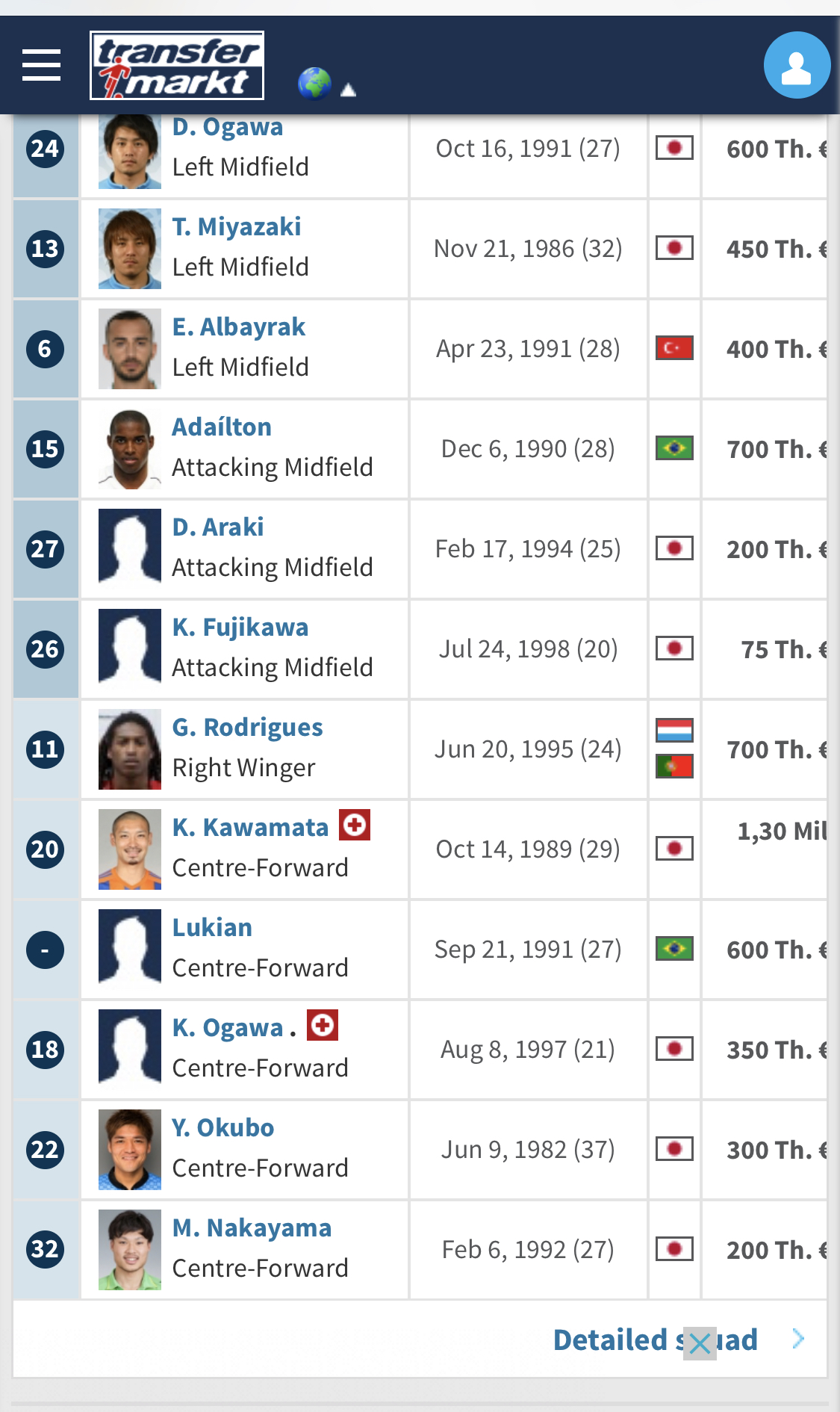Screen dimensions: 840x1412
Task: Click Adaílton's player photo
Action: click(x=130, y=449)
